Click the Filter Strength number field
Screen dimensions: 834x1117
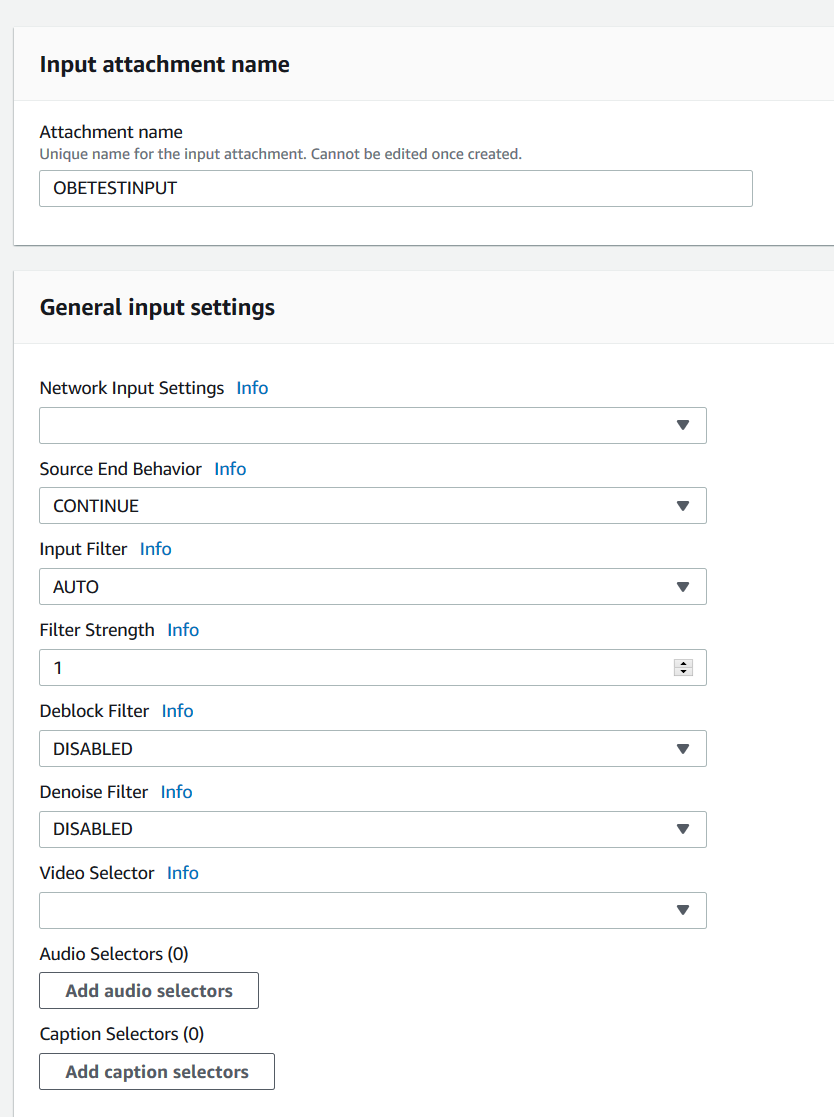tap(372, 667)
